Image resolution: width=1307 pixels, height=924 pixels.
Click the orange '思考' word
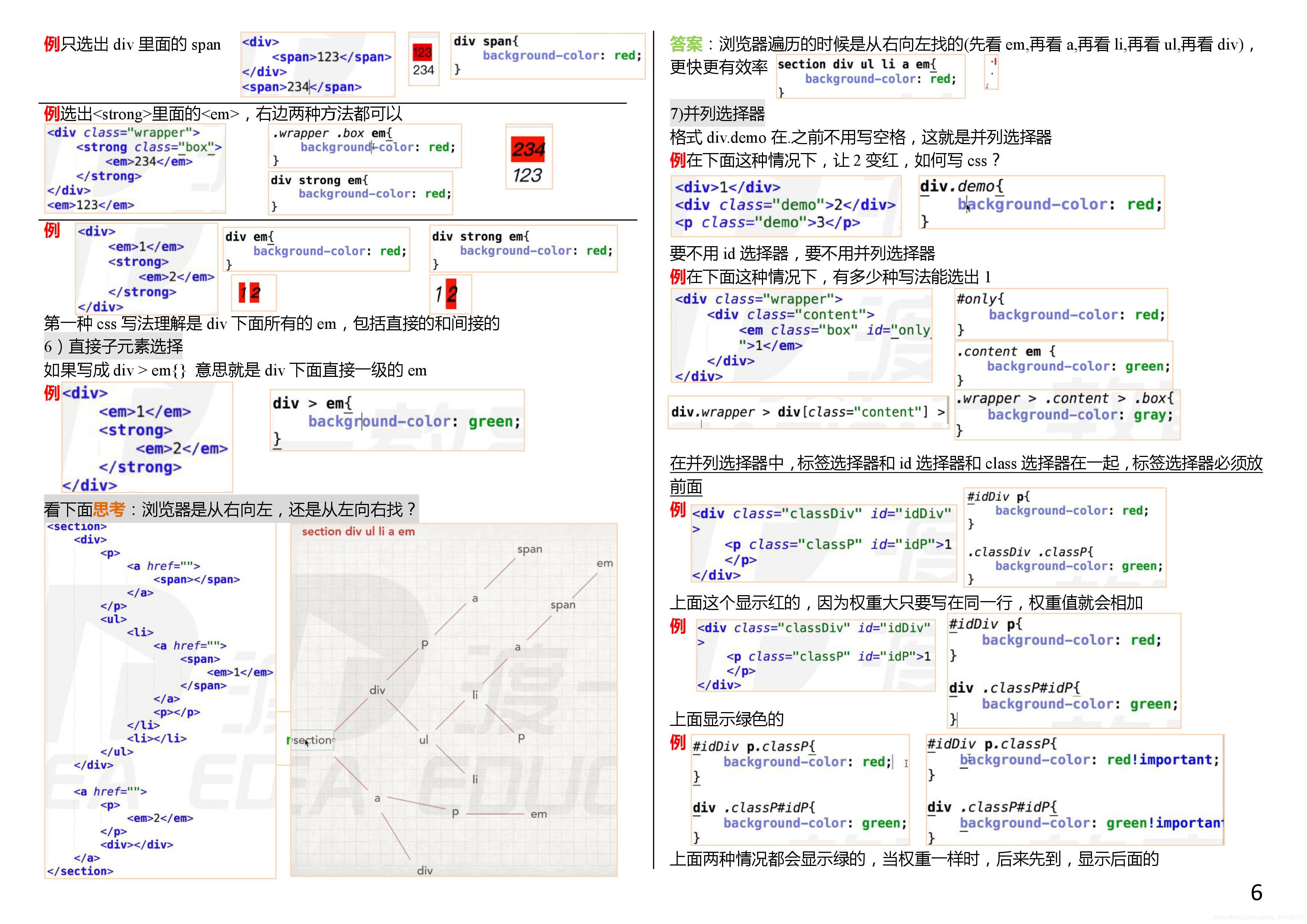click(109, 509)
